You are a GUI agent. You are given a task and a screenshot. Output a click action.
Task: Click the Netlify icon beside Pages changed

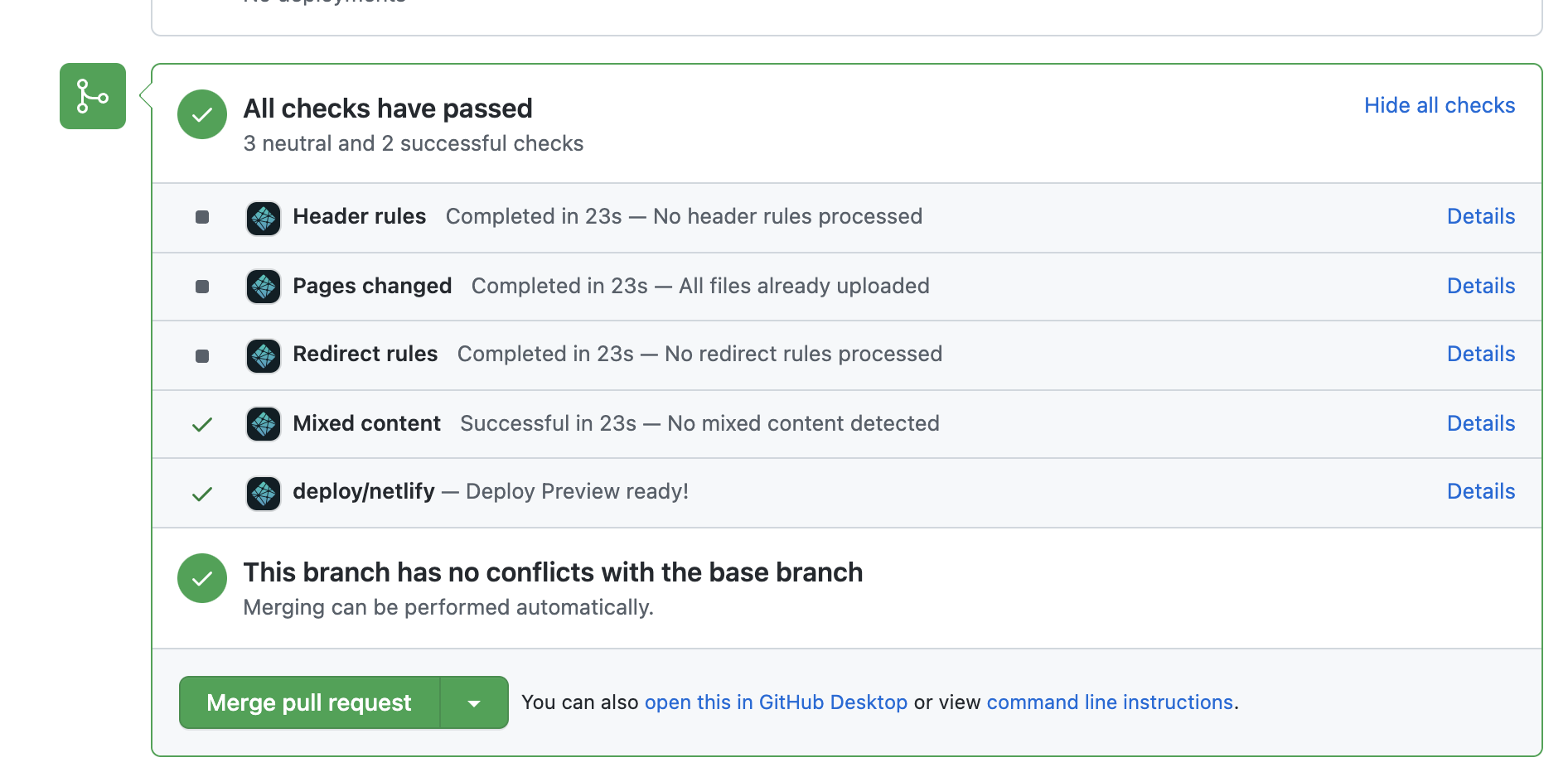(x=264, y=287)
